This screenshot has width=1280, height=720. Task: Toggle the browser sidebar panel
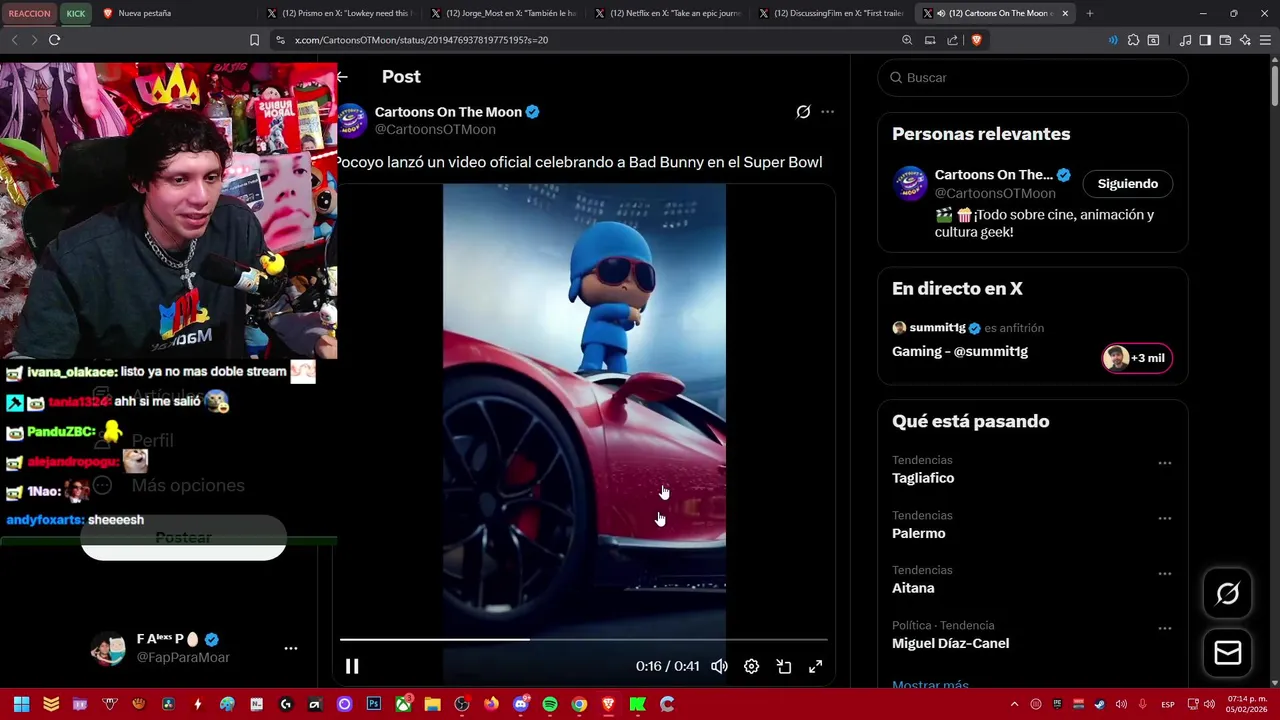1205,40
